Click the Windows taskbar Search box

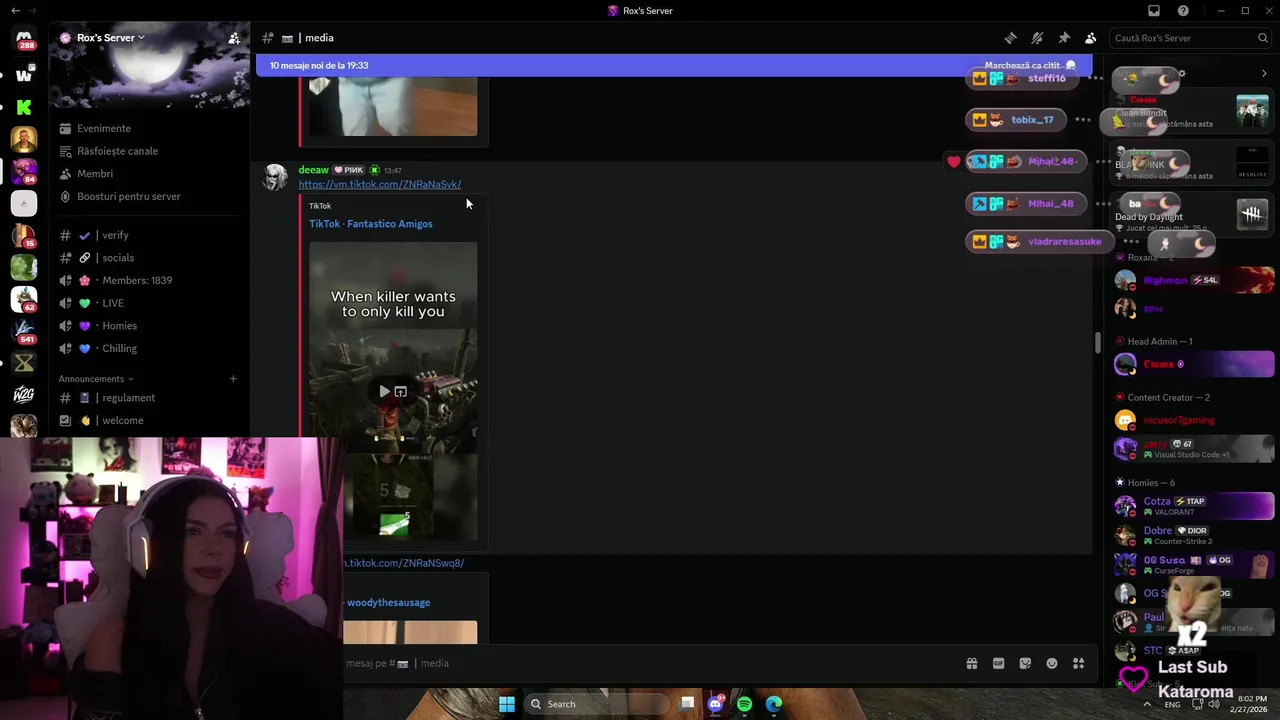point(596,704)
